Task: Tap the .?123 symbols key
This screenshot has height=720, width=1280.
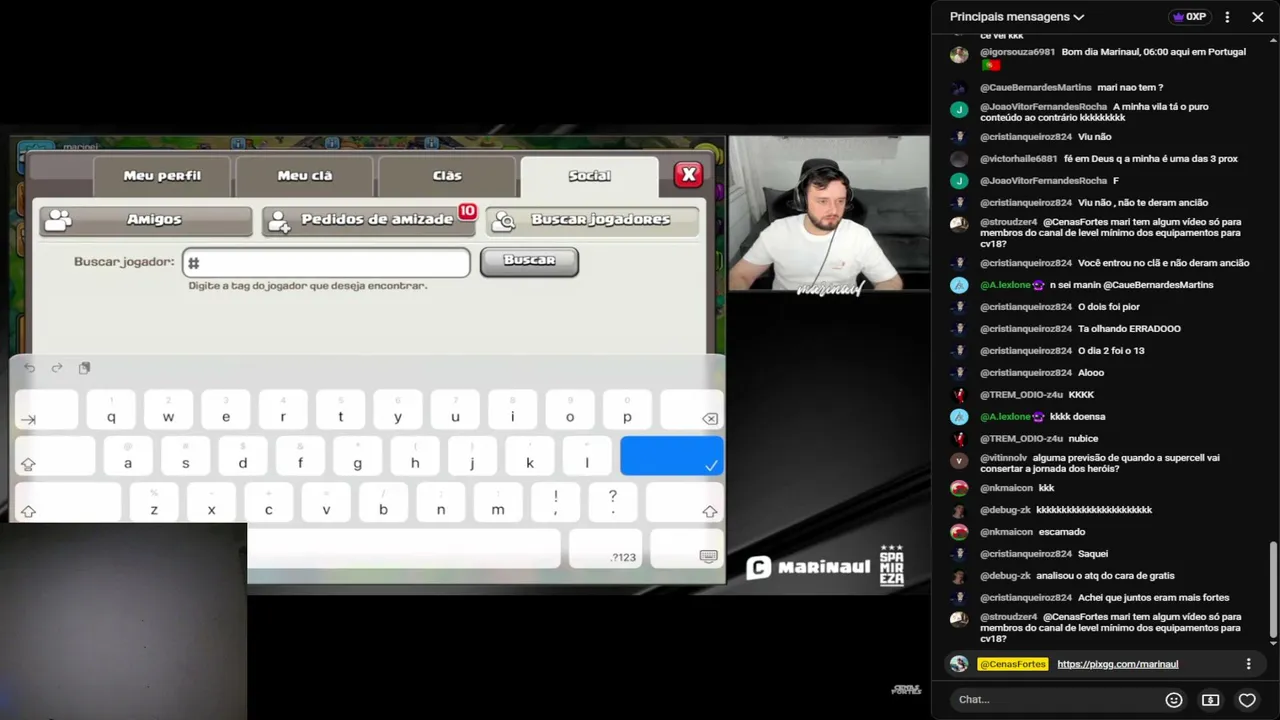Action: click(606, 549)
